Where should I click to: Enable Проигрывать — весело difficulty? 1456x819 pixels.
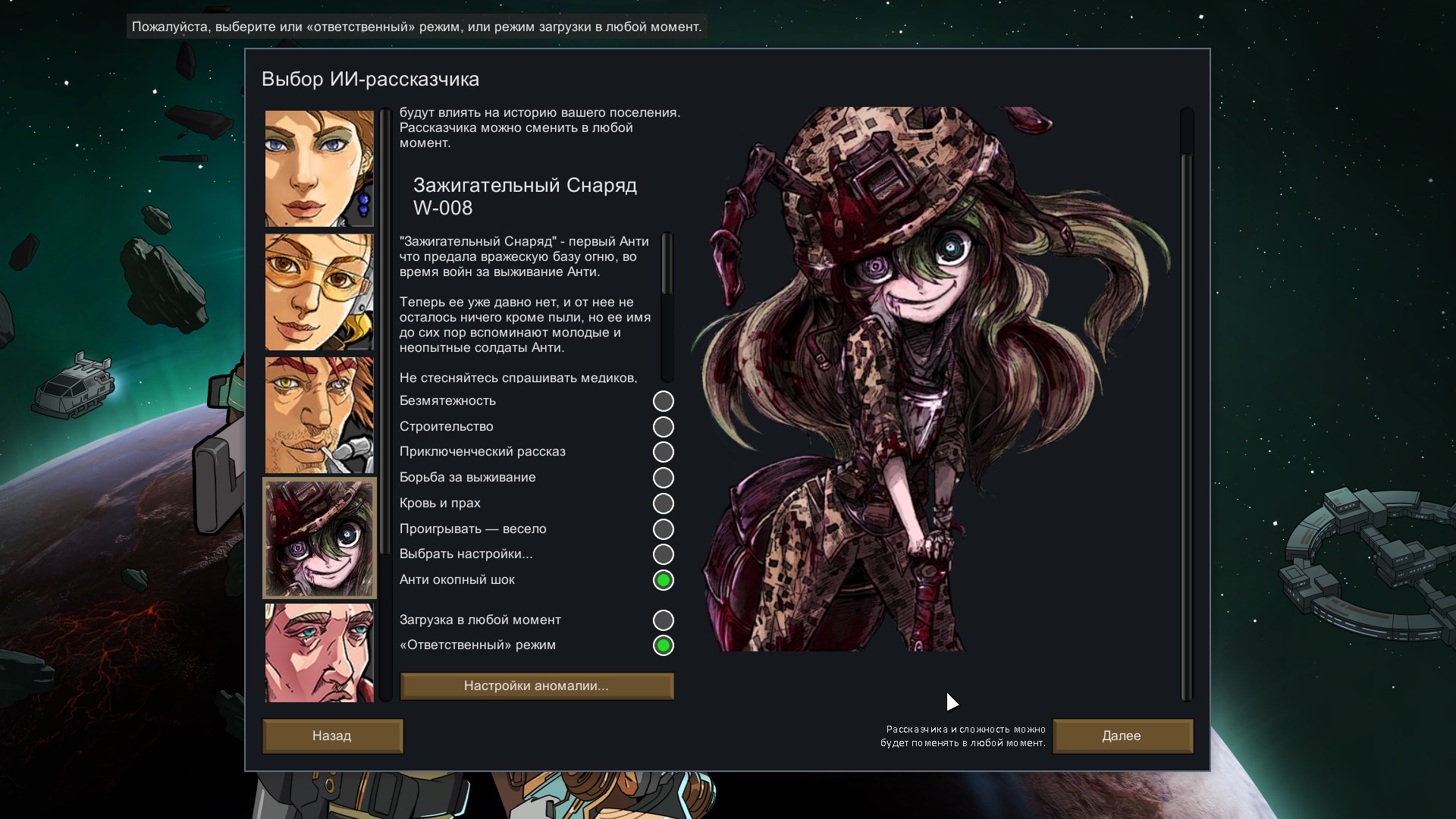tap(663, 529)
